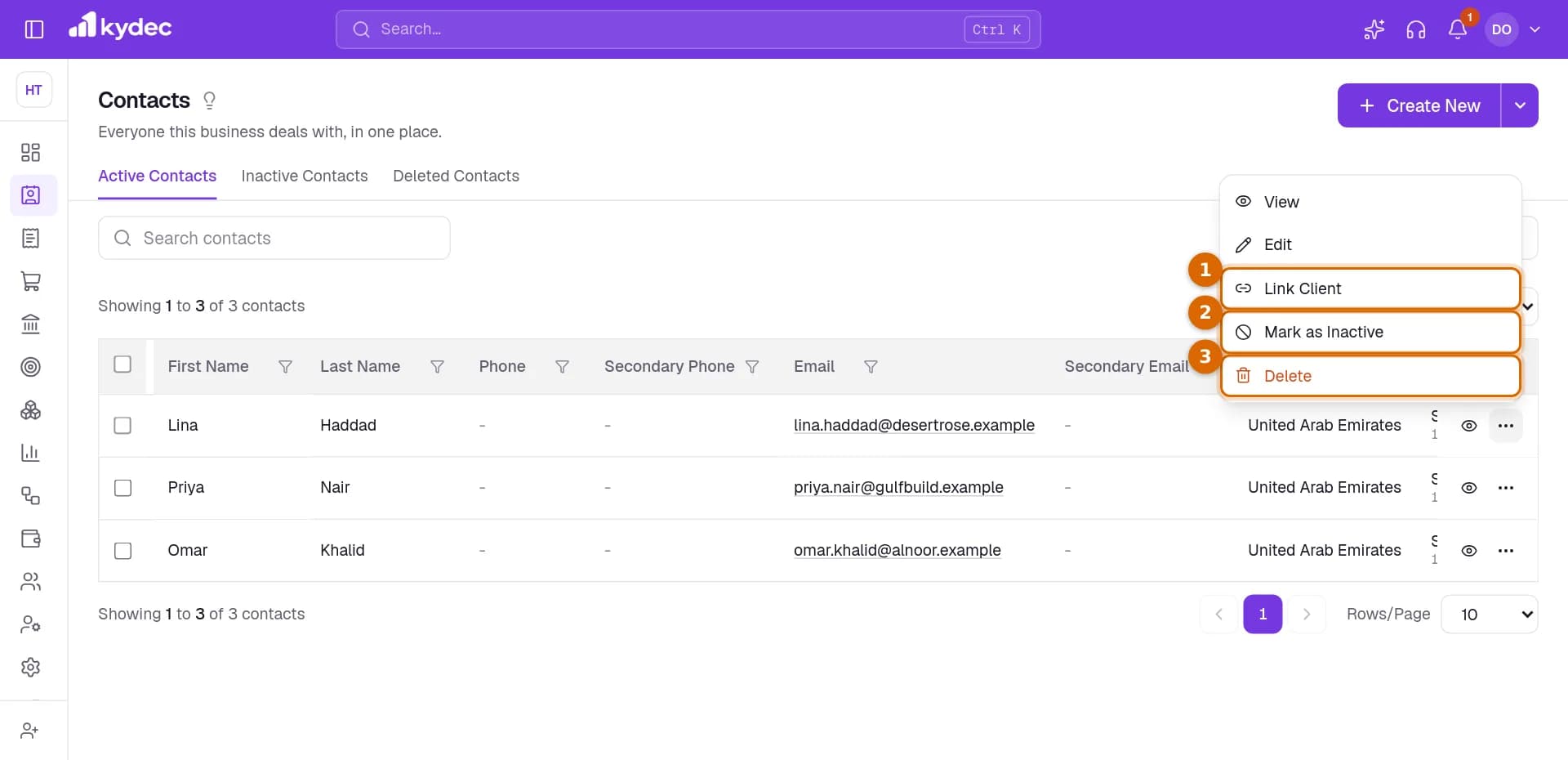
Task: Filter the Email column
Action: [871, 367]
